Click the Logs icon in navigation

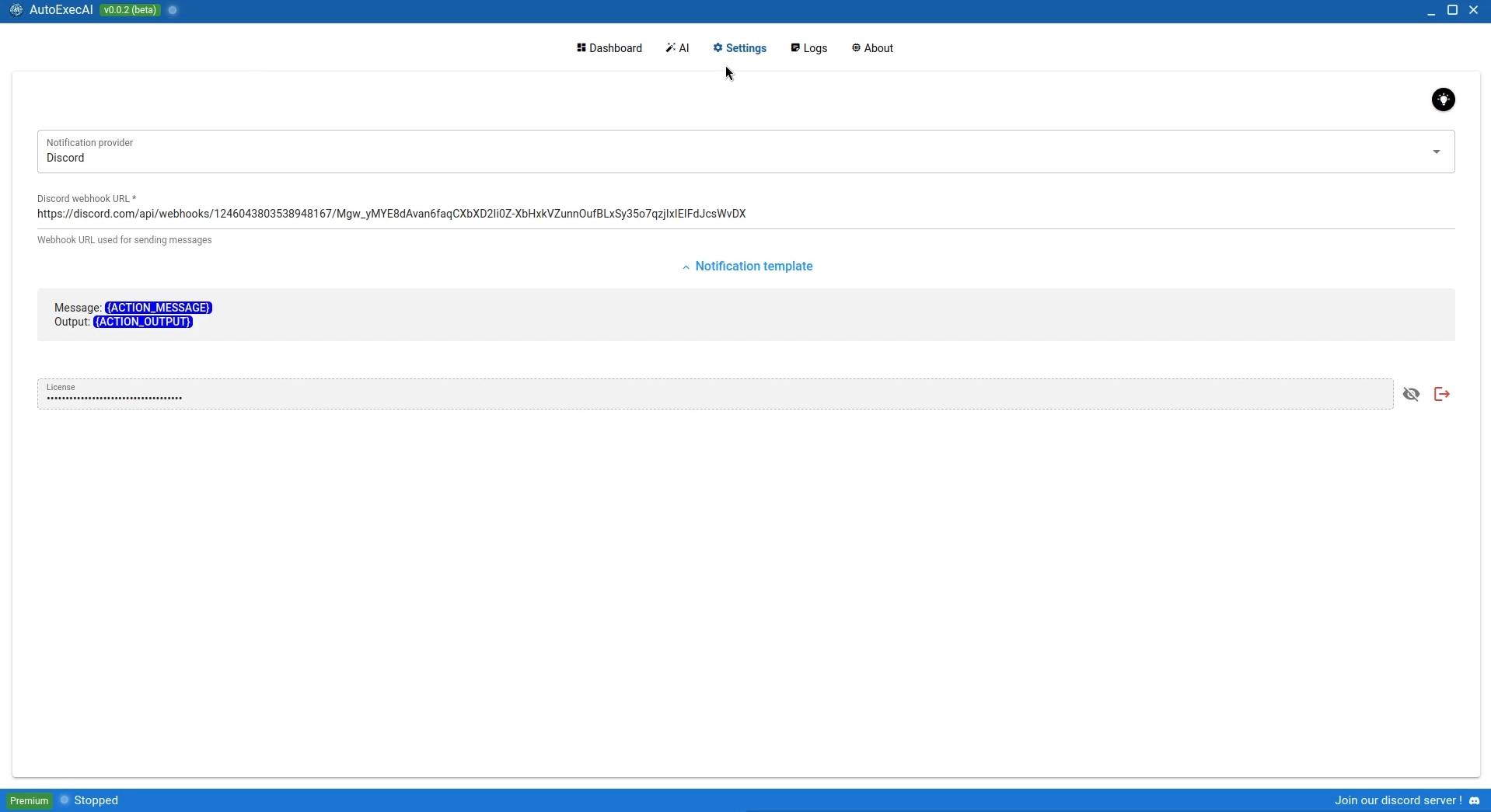795,48
